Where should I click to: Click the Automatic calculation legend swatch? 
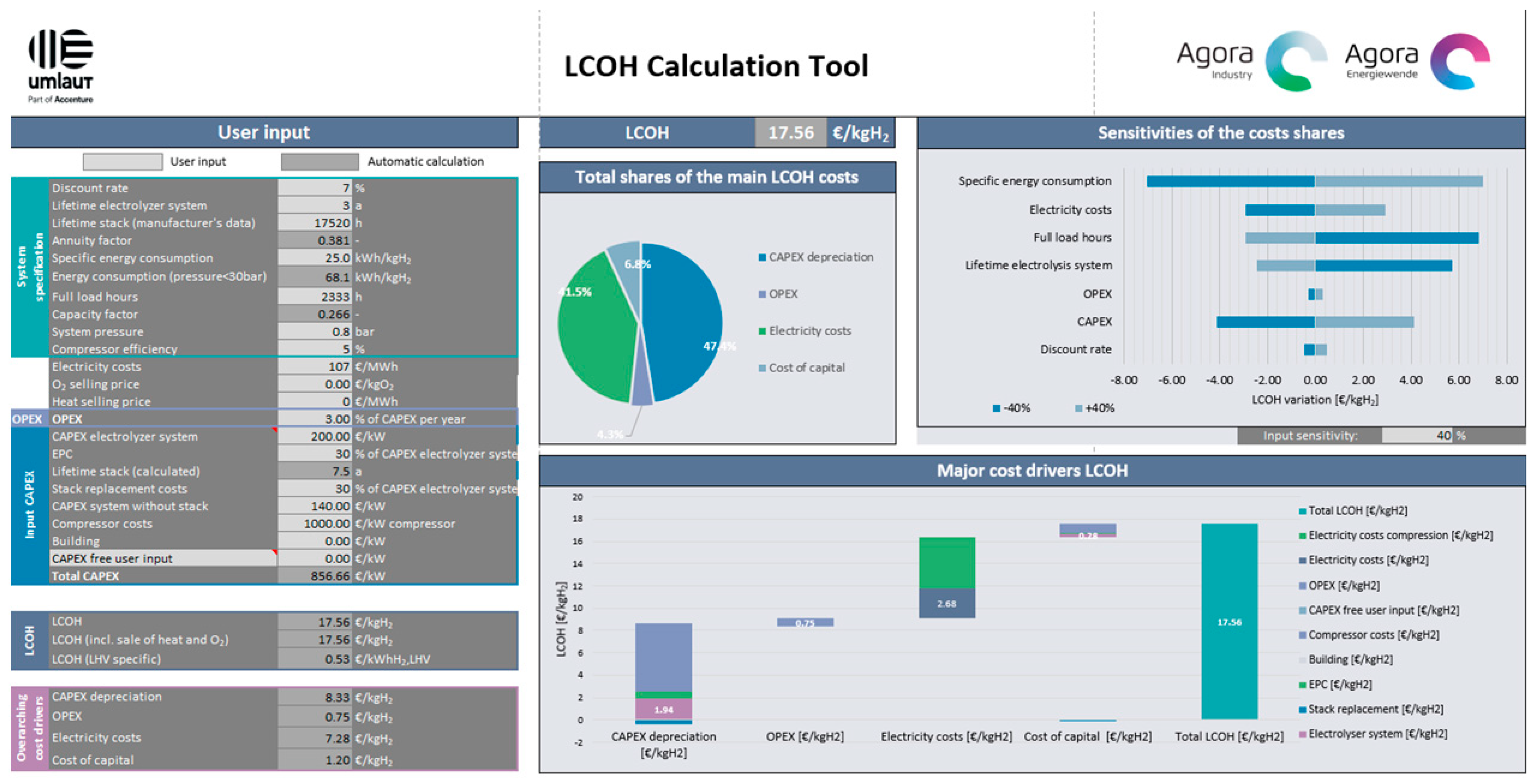(x=320, y=162)
